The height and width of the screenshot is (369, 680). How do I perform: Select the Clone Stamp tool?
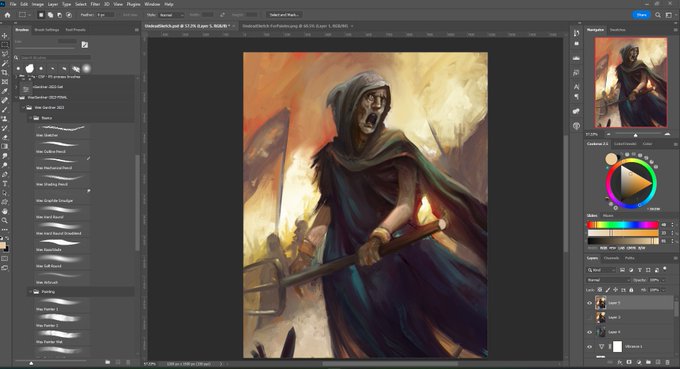pyautogui.click(x=5, y=118)
